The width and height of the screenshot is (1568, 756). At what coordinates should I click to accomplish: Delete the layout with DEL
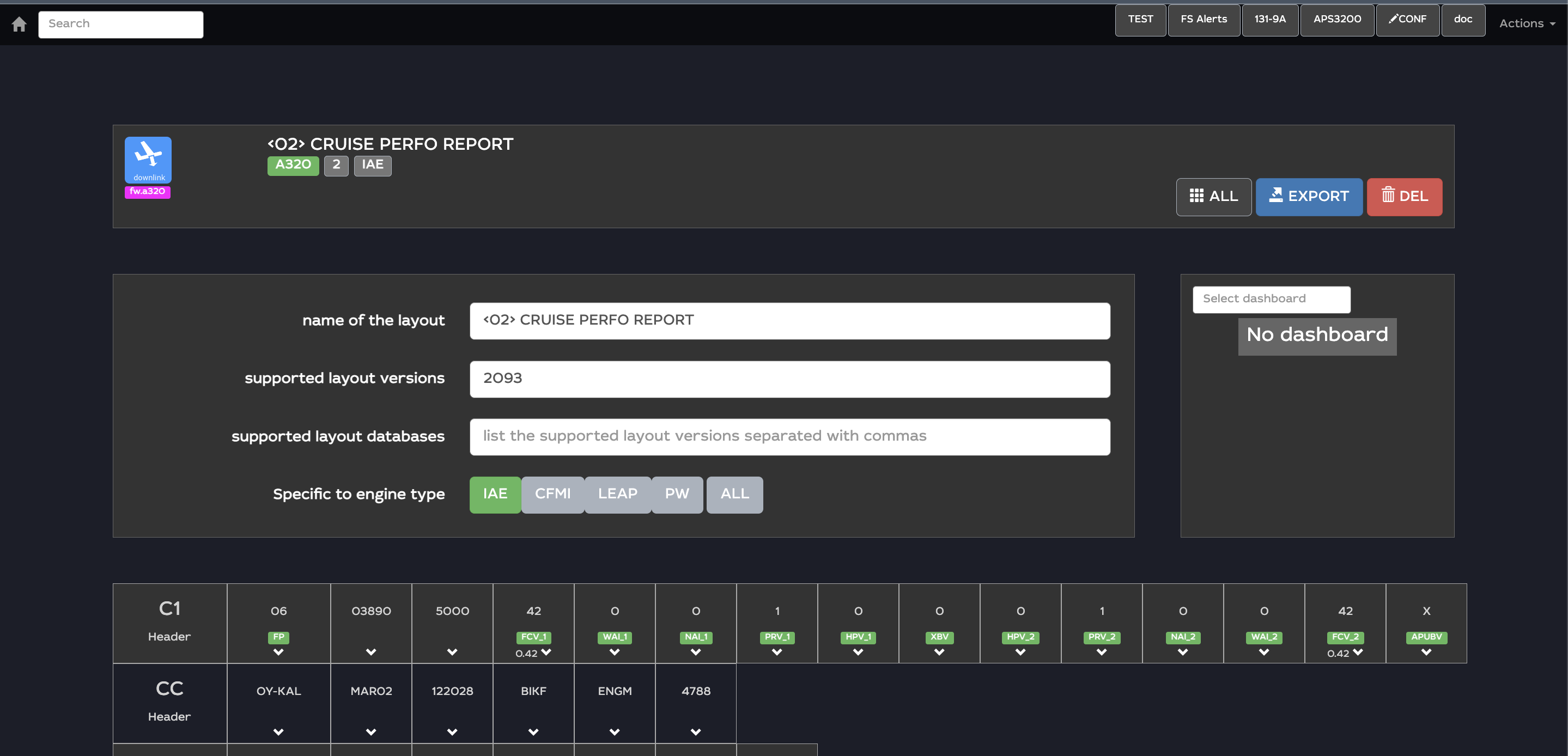[x=1404, y=197]
